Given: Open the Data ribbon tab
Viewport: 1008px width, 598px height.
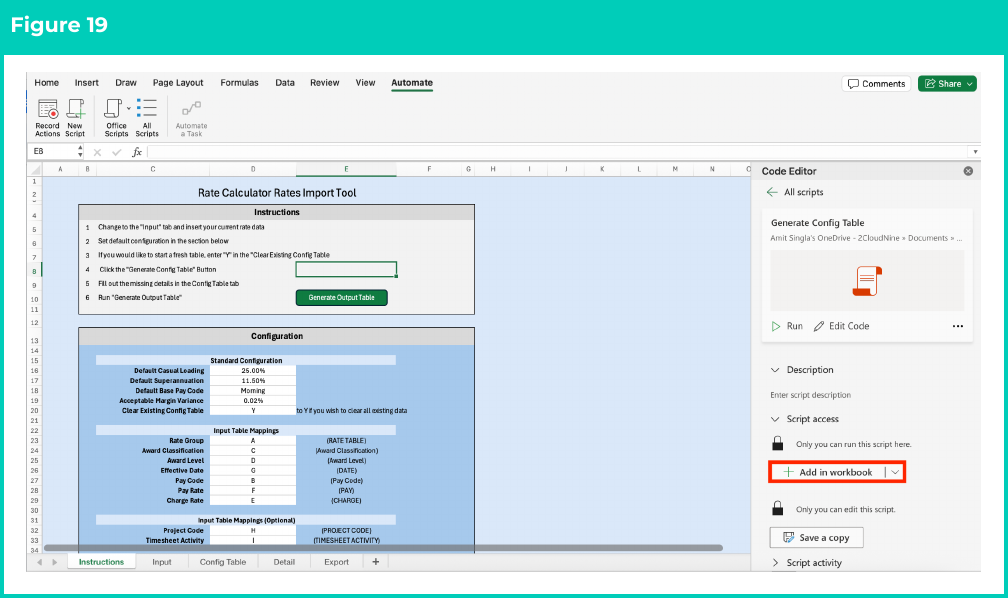Looking at the screenshot, I should pos(285,83).
